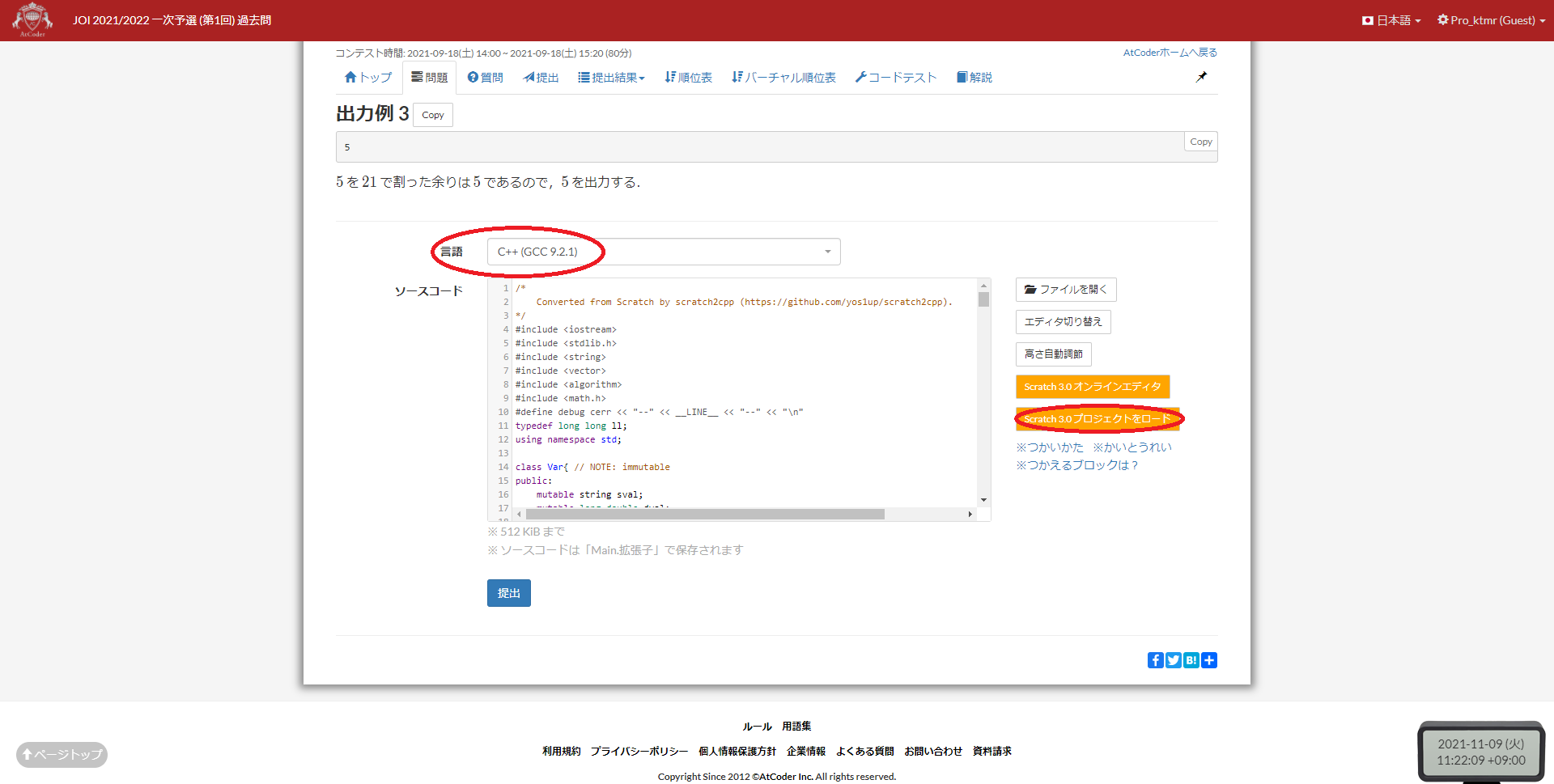Click 高さ自動調節 button

tap(1053, 354)
